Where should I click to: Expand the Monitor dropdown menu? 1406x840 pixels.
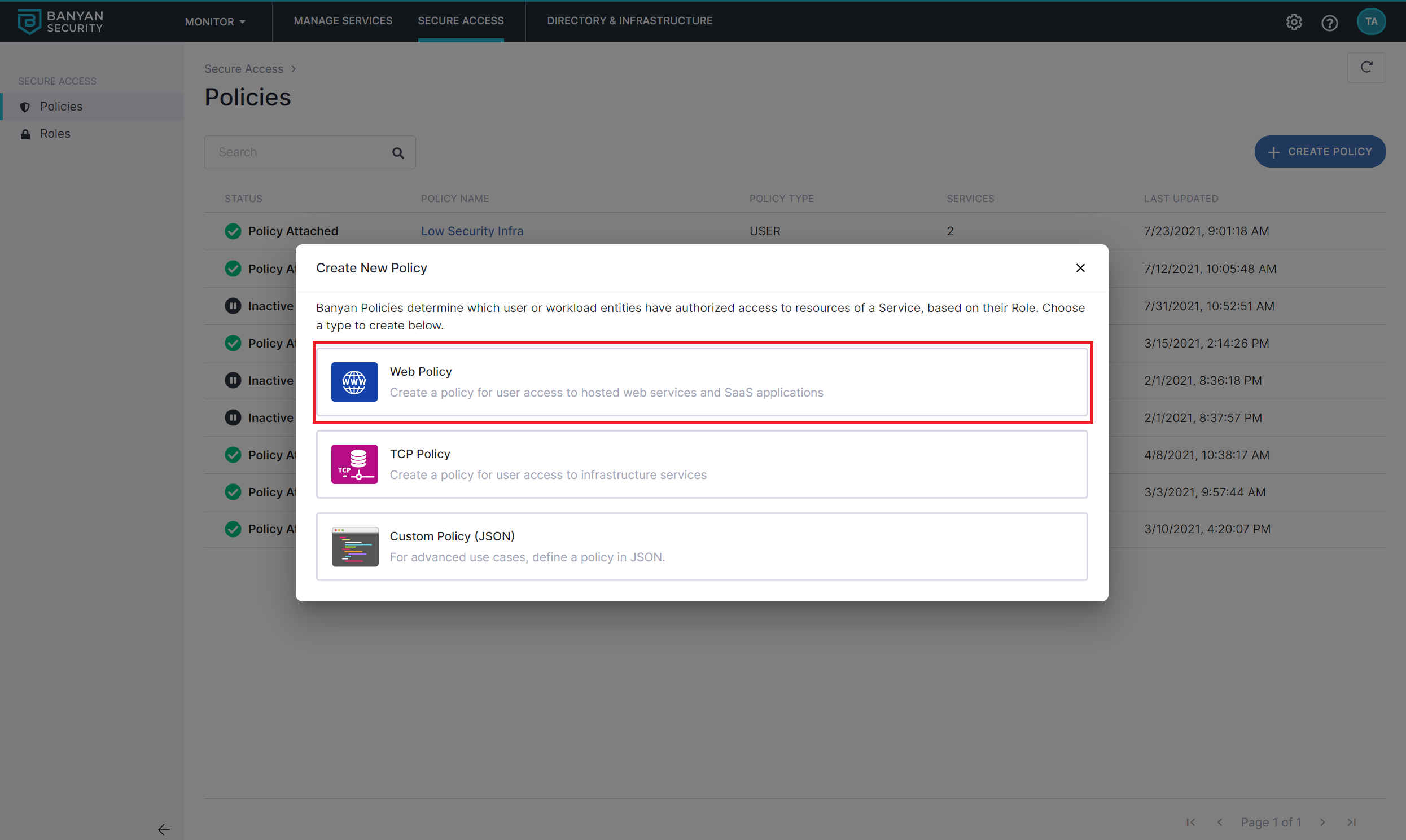tap(215, 22)
